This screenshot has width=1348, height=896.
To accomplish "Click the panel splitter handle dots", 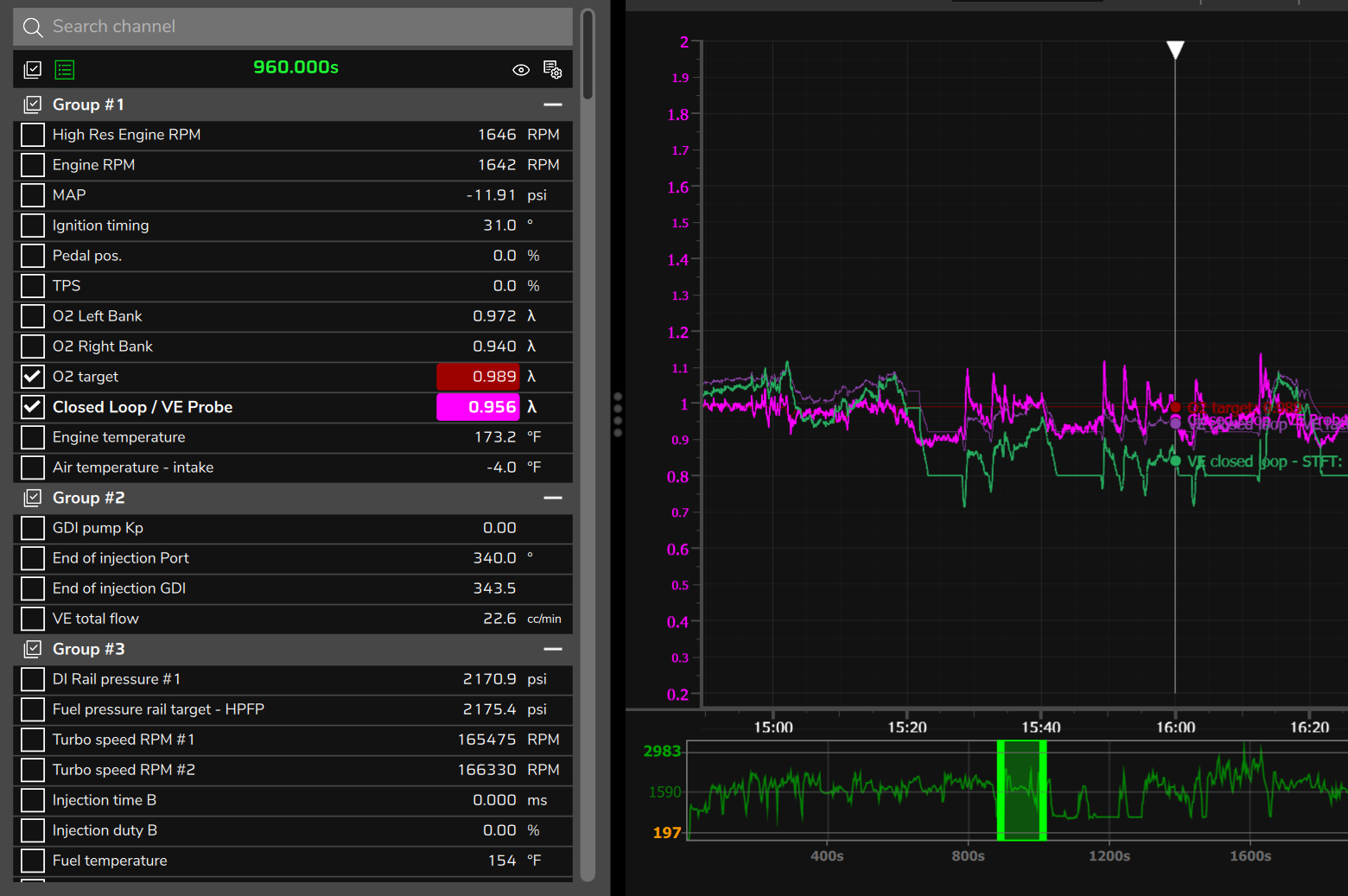I will tap(618, 415).
